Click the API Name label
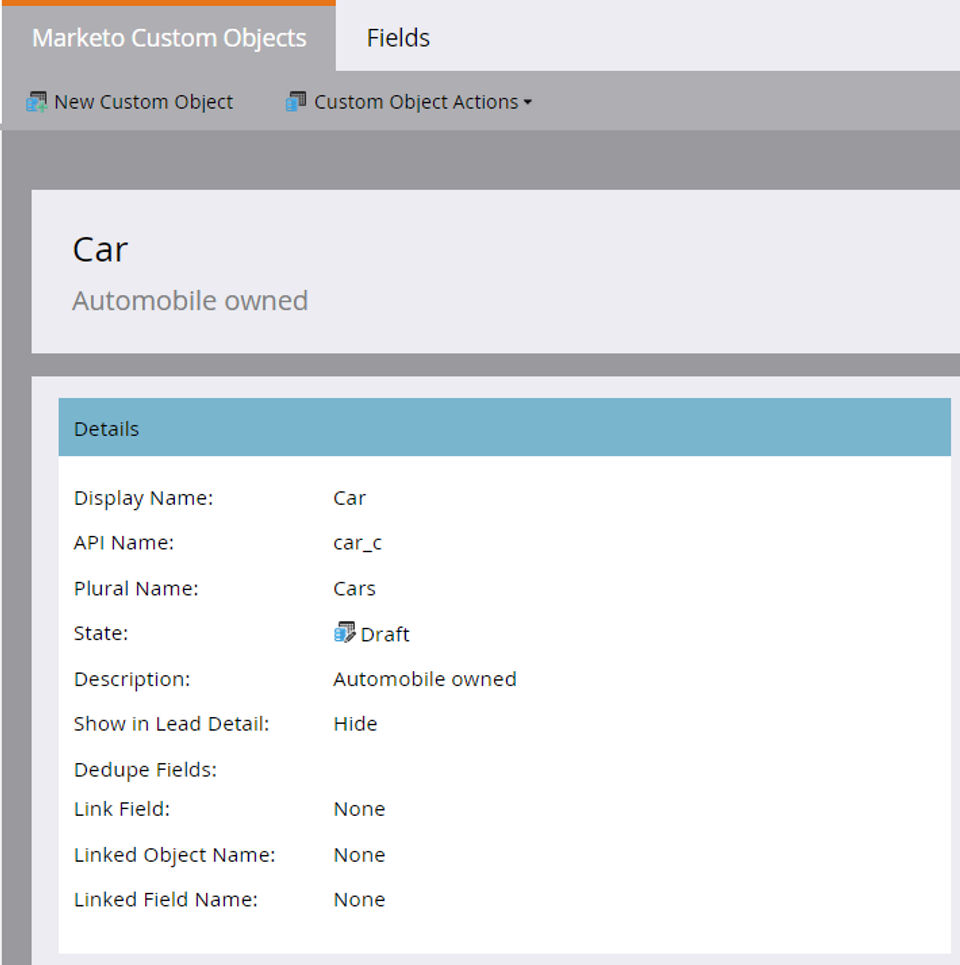The width and height of the screenshot is (960, 965). [x=124, y=543]
